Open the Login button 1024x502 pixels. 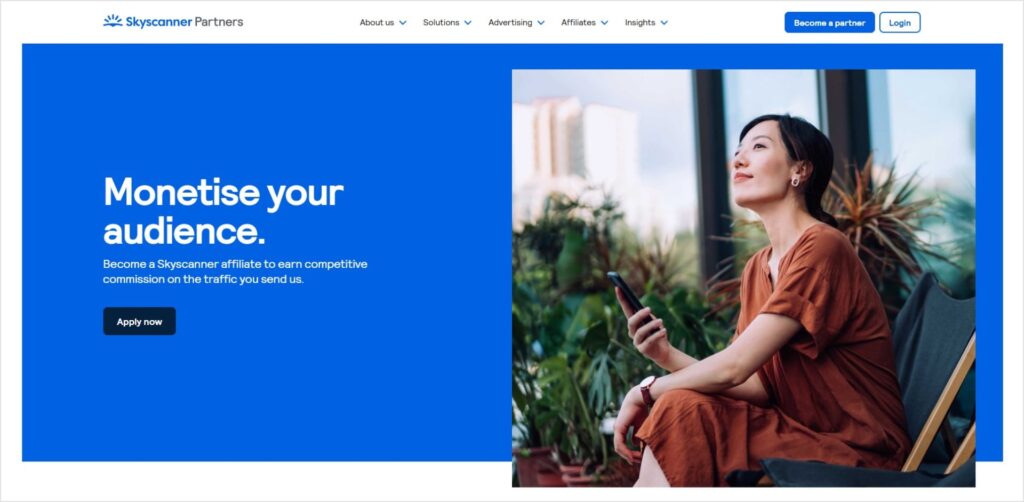click(900, 22)
